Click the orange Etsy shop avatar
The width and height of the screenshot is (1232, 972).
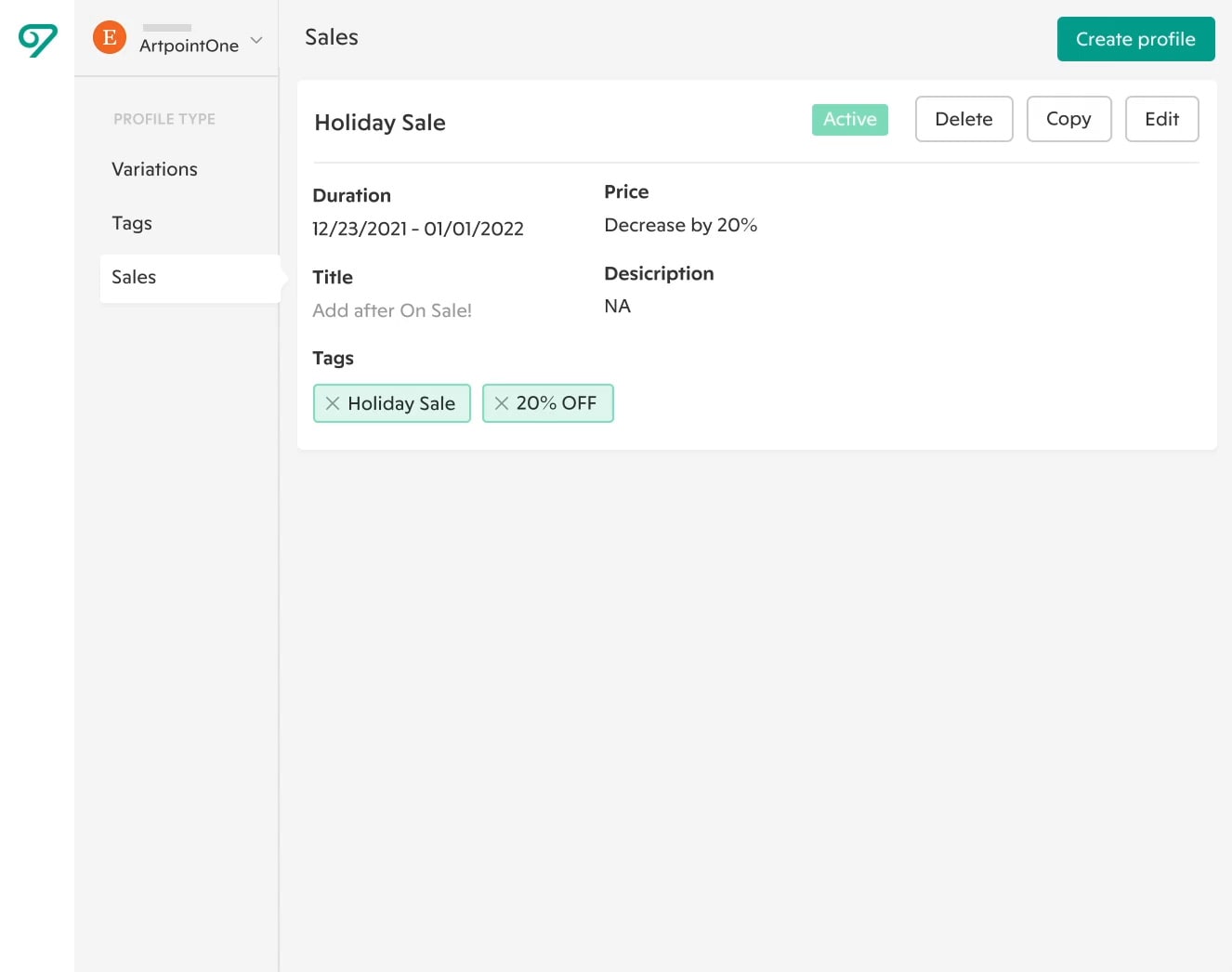110,37
